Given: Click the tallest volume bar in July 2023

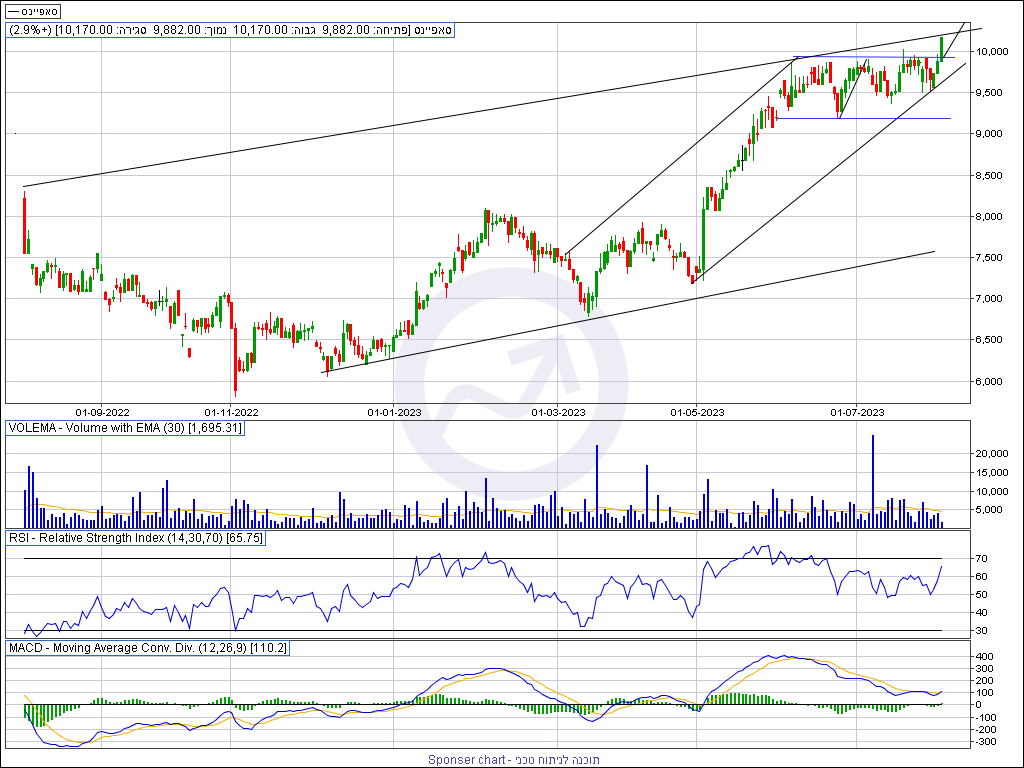Looking at the screenshot, I should click(873, 481).
